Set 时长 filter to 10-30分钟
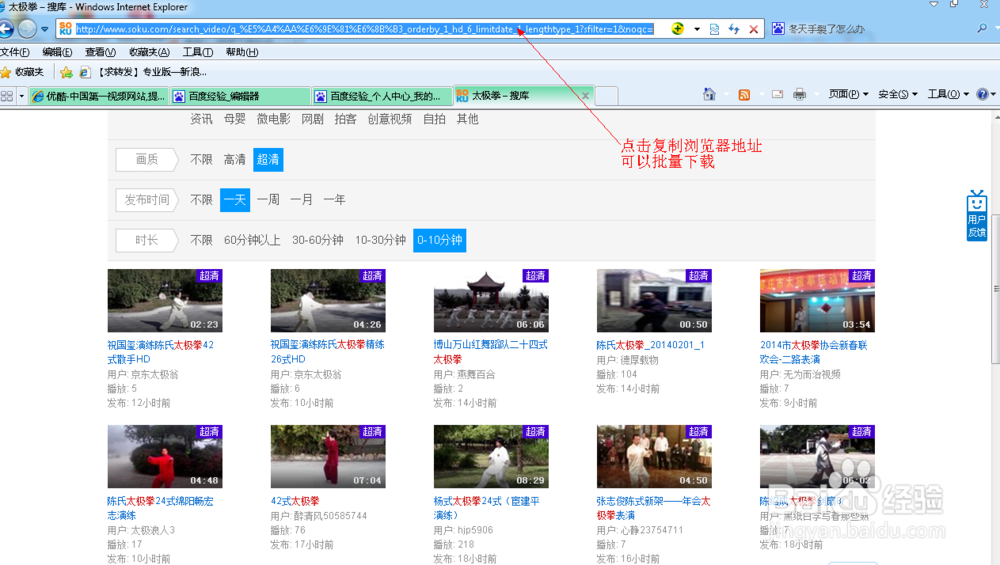 (380, 240)
